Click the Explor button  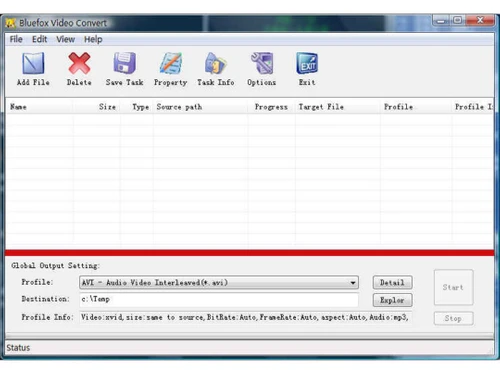(392, 300)
